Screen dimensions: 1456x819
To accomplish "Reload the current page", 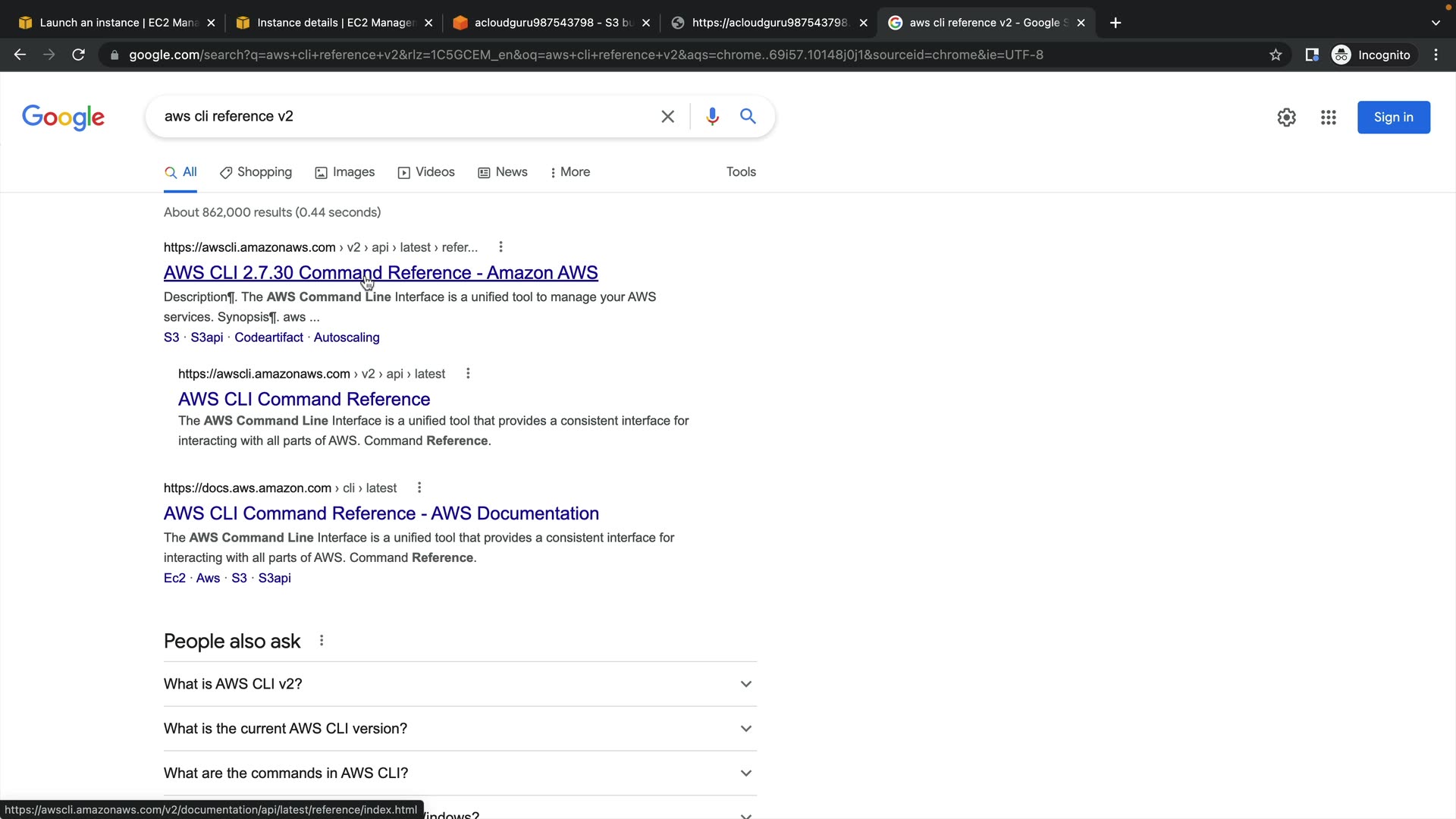I will point(78,55).
